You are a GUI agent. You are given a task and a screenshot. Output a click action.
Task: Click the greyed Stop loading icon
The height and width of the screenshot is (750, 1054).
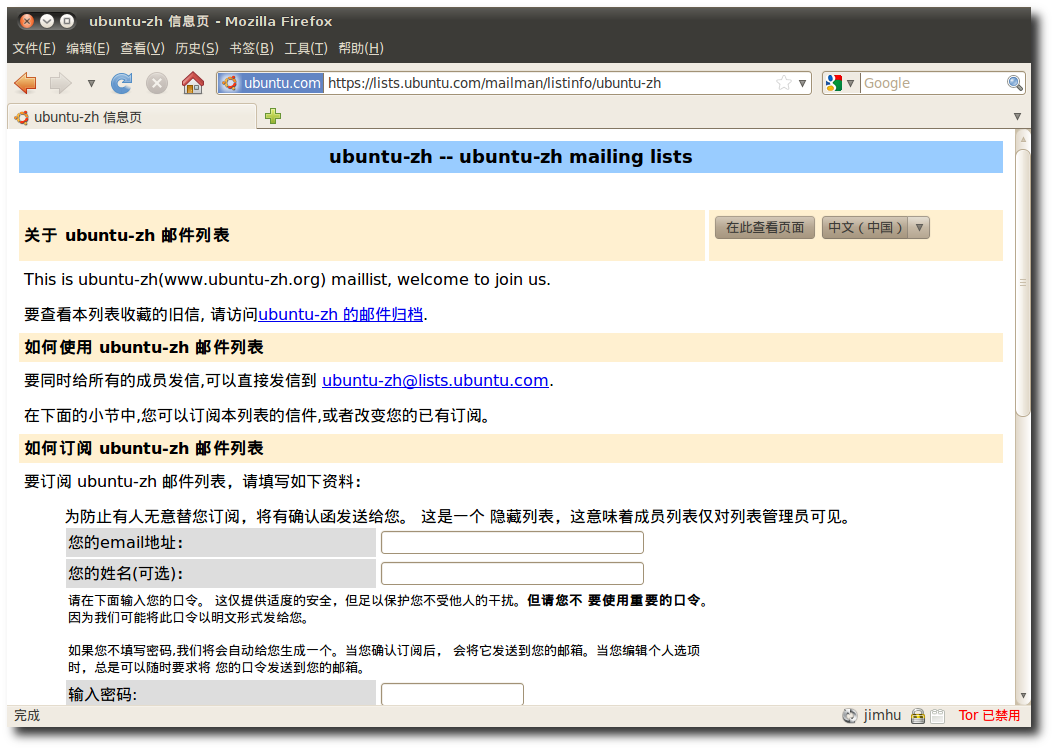point(157,83)
